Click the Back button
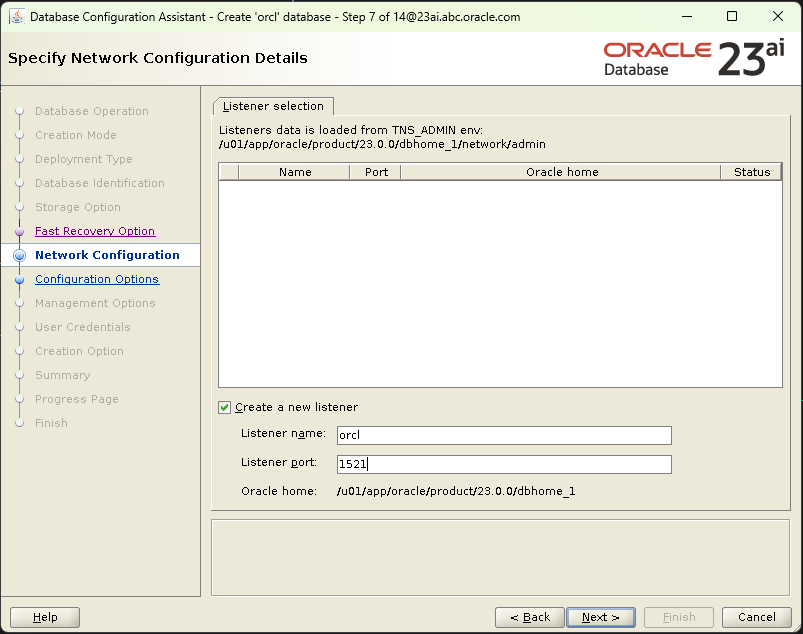 (x=529, y=617)
